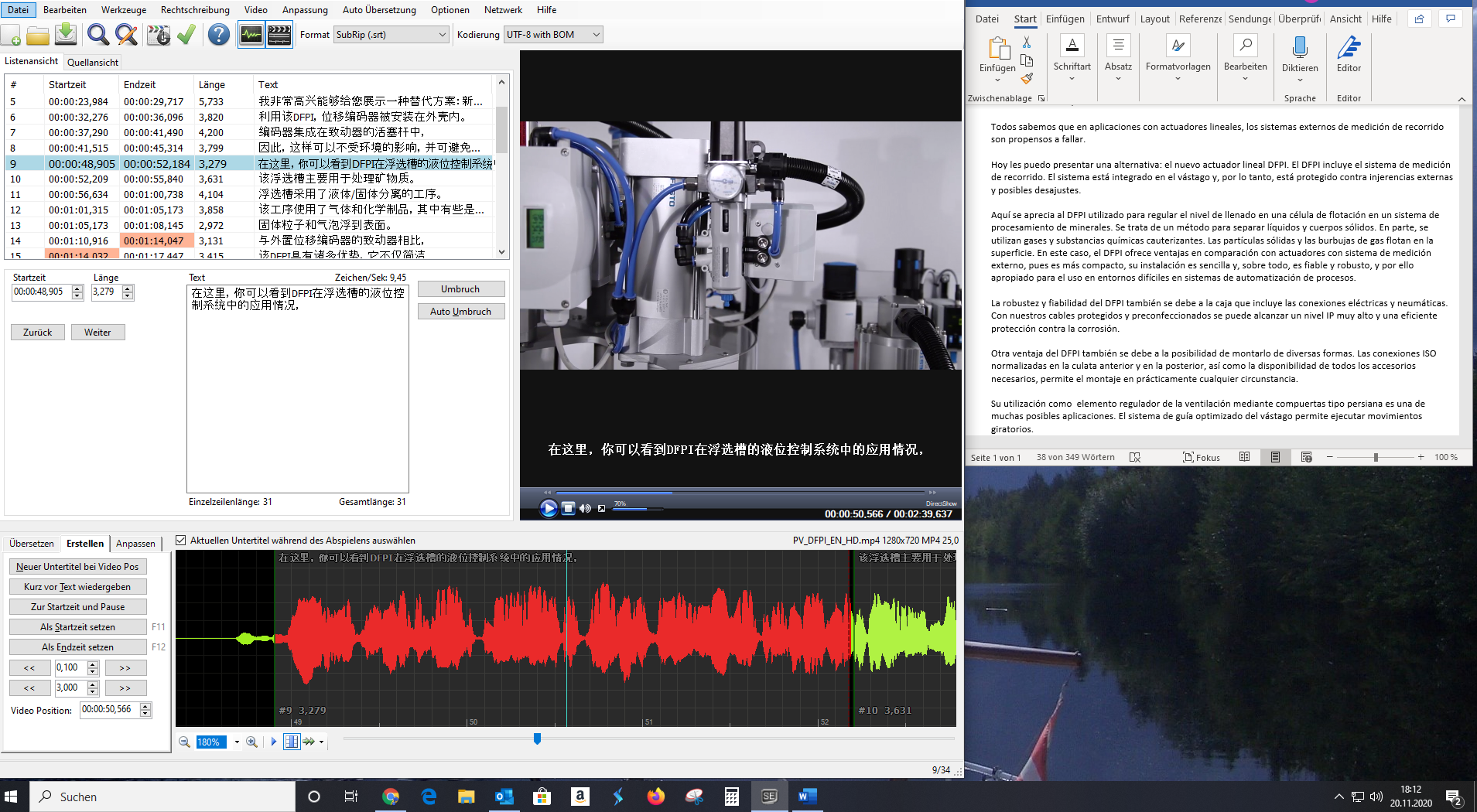1477x812 pixels.
Task: Click Zur Startzeit und Pause
Action: point(77,607)
